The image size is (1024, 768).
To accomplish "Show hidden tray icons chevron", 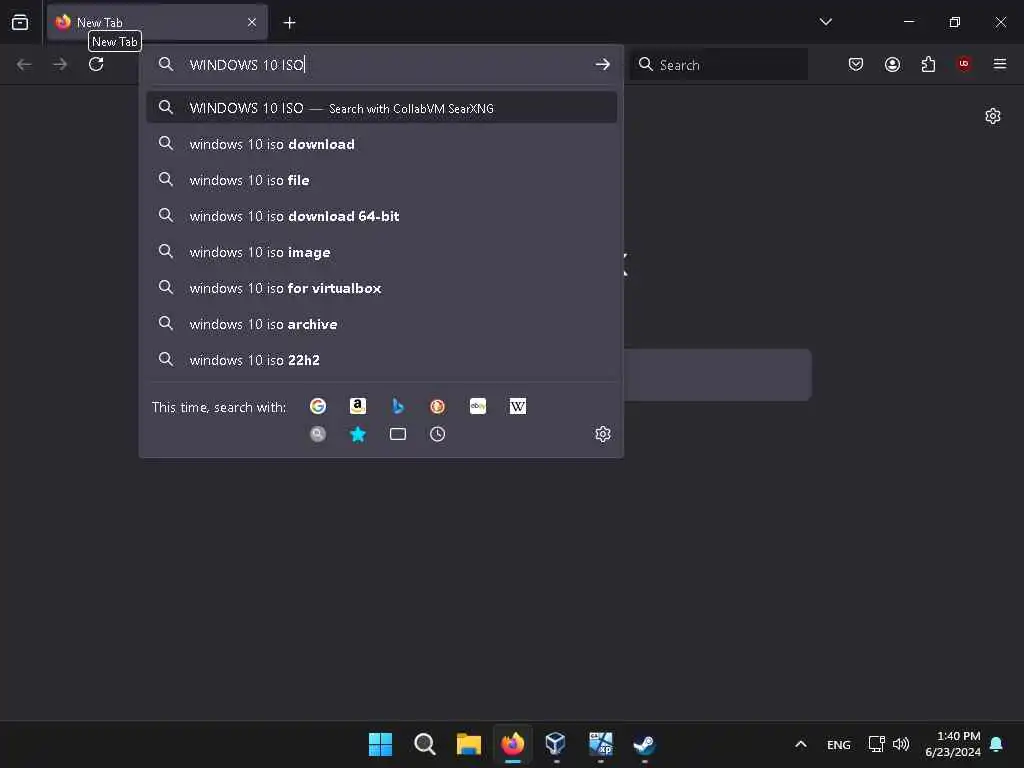I will pos(801,744).
